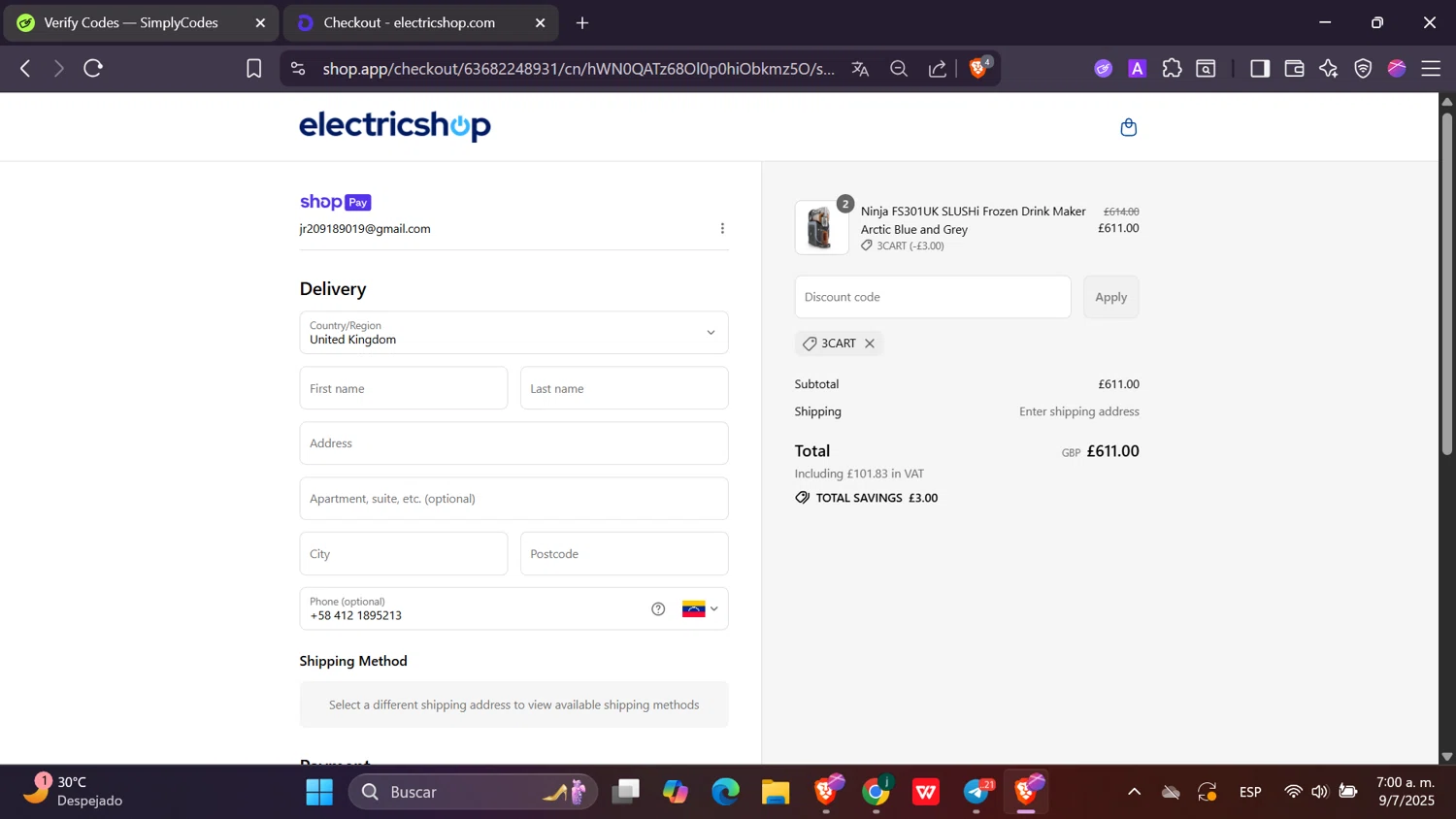
Task: Open the phone country flag selector
Action: (x=700, y=609)
